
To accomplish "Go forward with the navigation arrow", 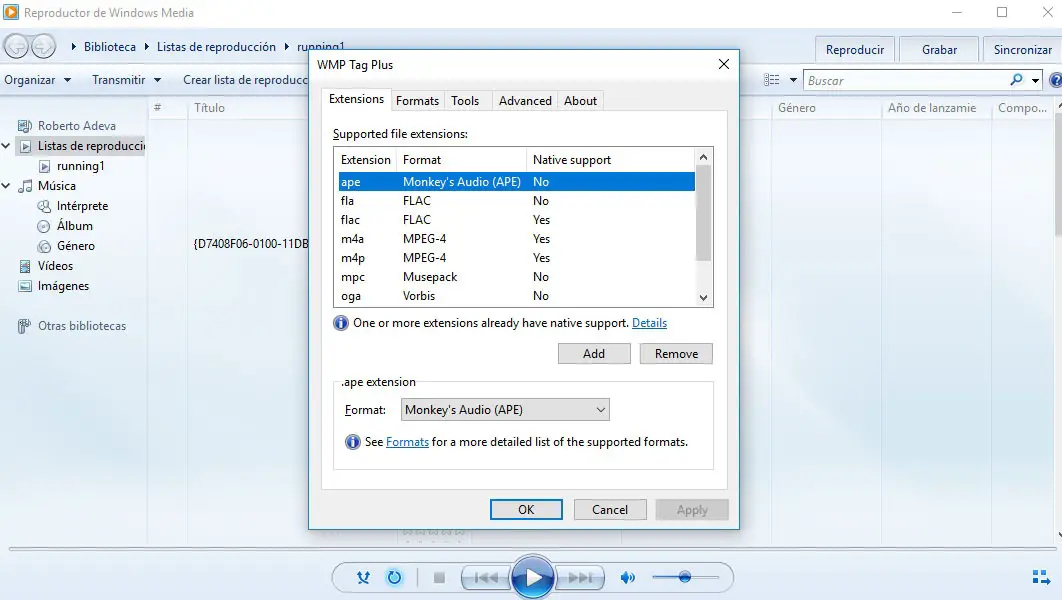I will 43,46.
